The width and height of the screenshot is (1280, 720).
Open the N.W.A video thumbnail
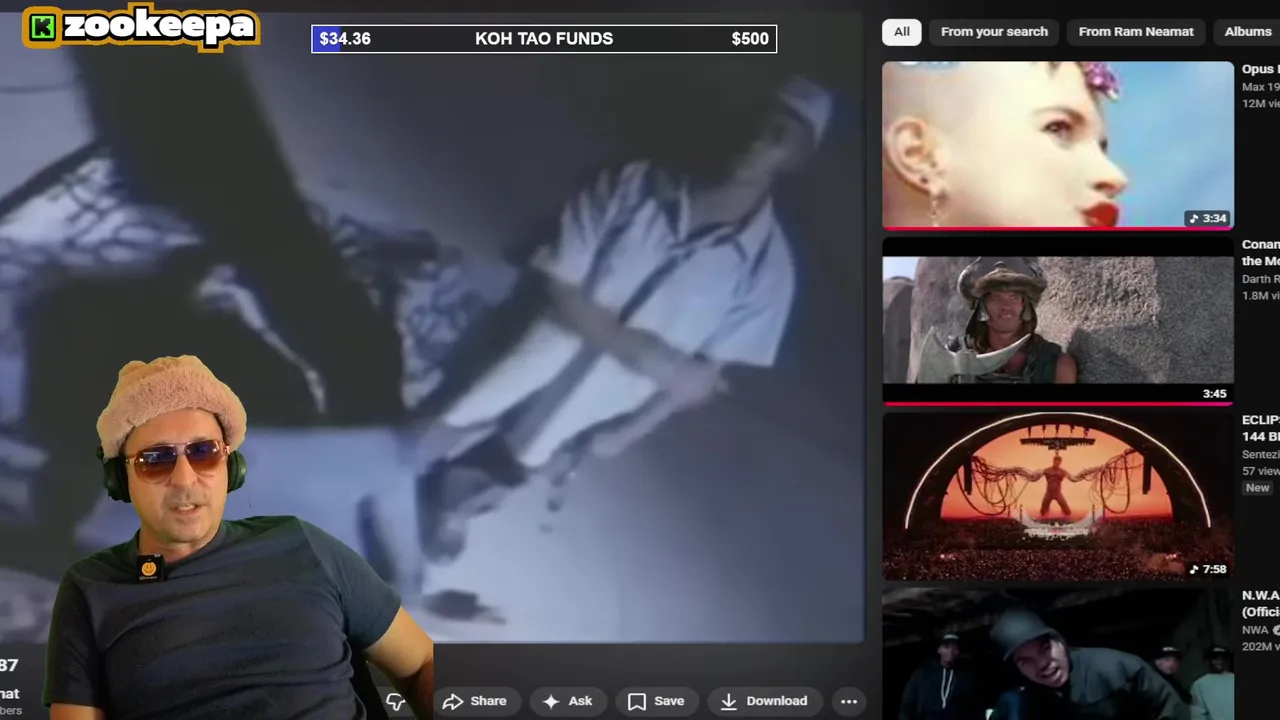click(1058, 654)
